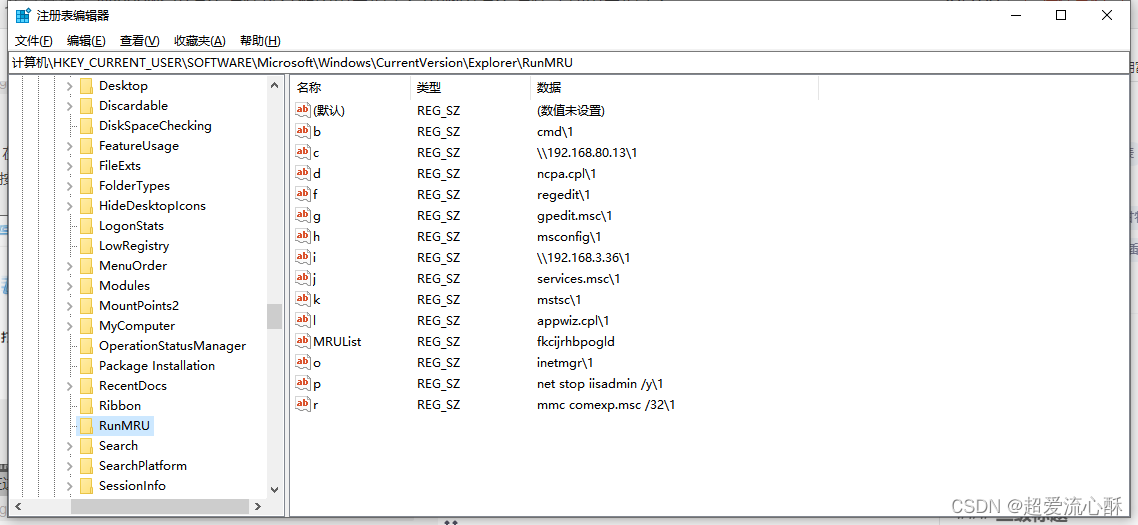Click the data cell 'mmc comexp.msc /32\1'
Viewport: 1138px width, 525px height.
coord(606,404)
